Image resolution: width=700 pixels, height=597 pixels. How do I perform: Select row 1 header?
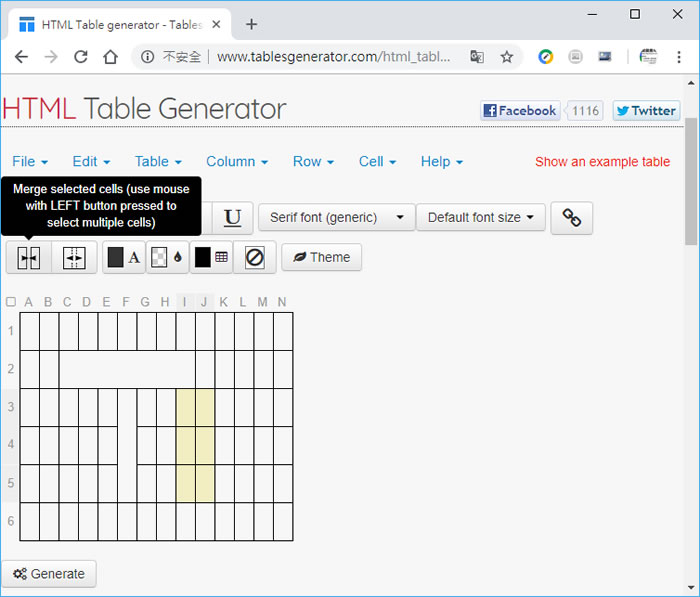tap(10, 331)
